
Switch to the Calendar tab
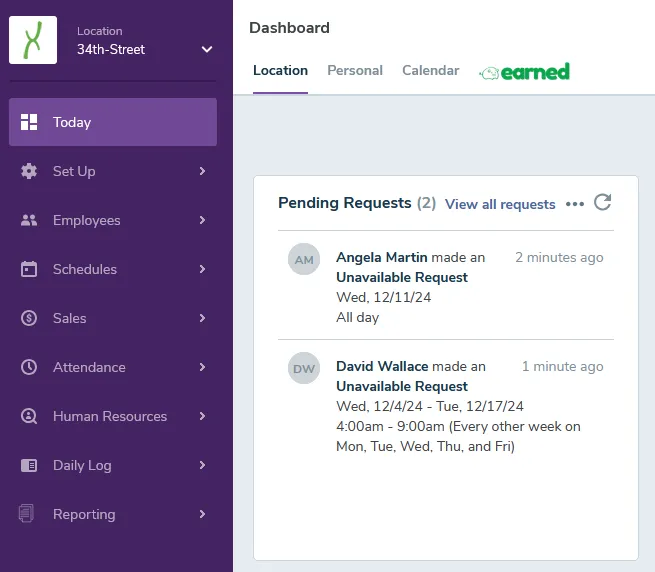click(431, 71)
